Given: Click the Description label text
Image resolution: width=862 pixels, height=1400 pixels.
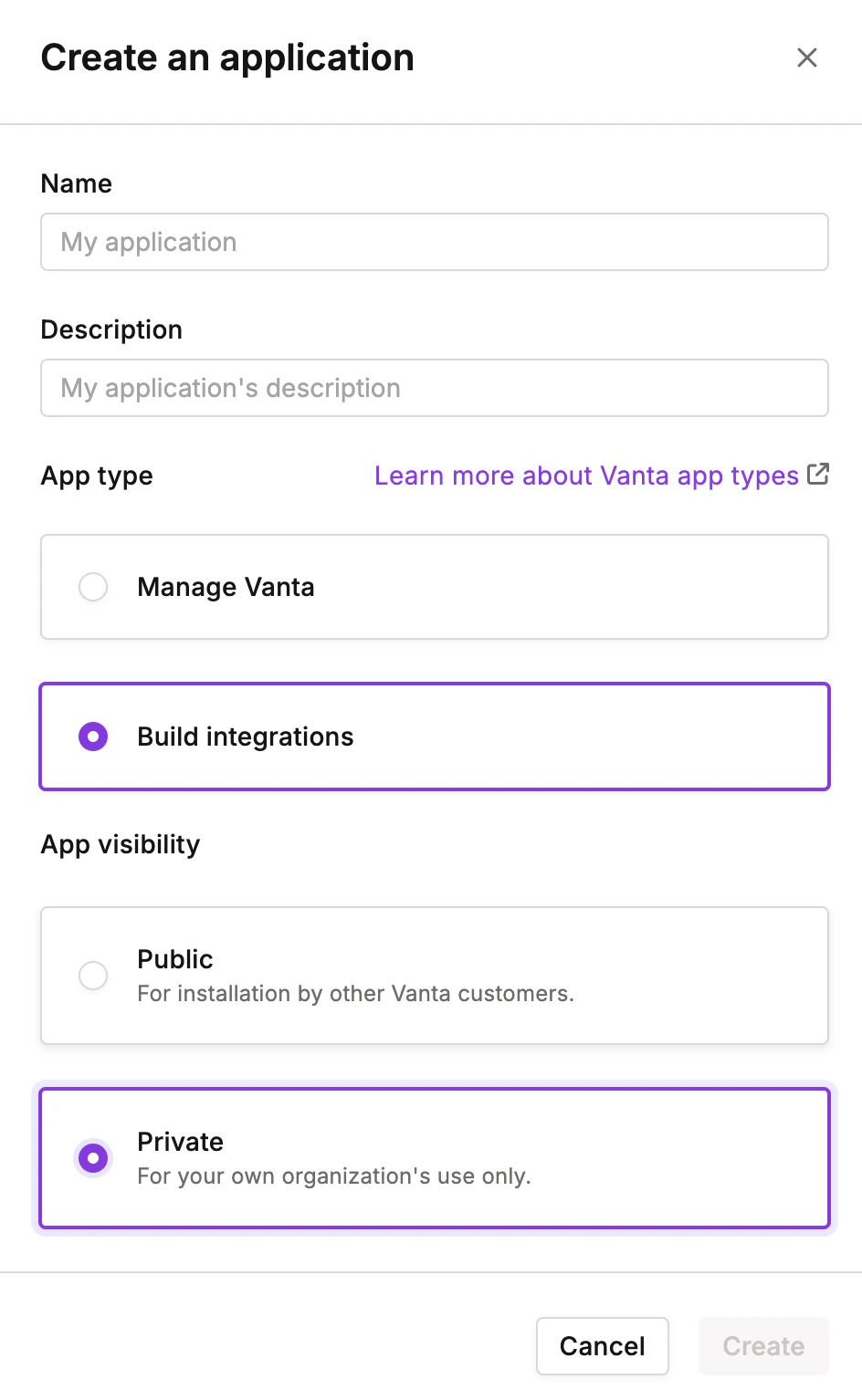Looking at the screenshot, I should [x=110, y=329].
